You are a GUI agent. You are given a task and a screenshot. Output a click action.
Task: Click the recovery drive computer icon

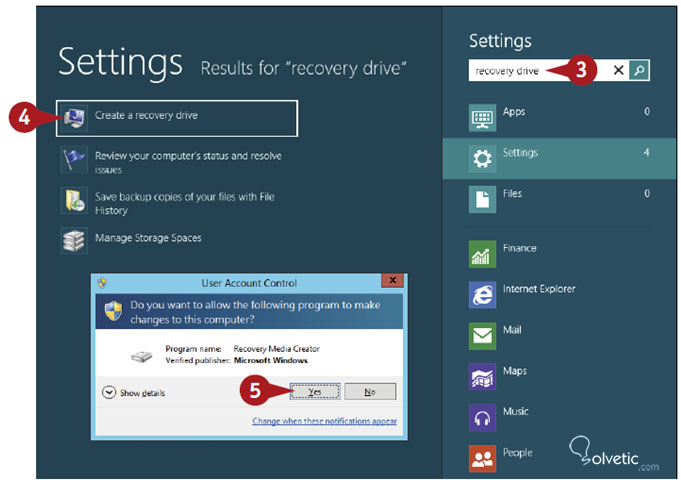(x=74, y=118)
